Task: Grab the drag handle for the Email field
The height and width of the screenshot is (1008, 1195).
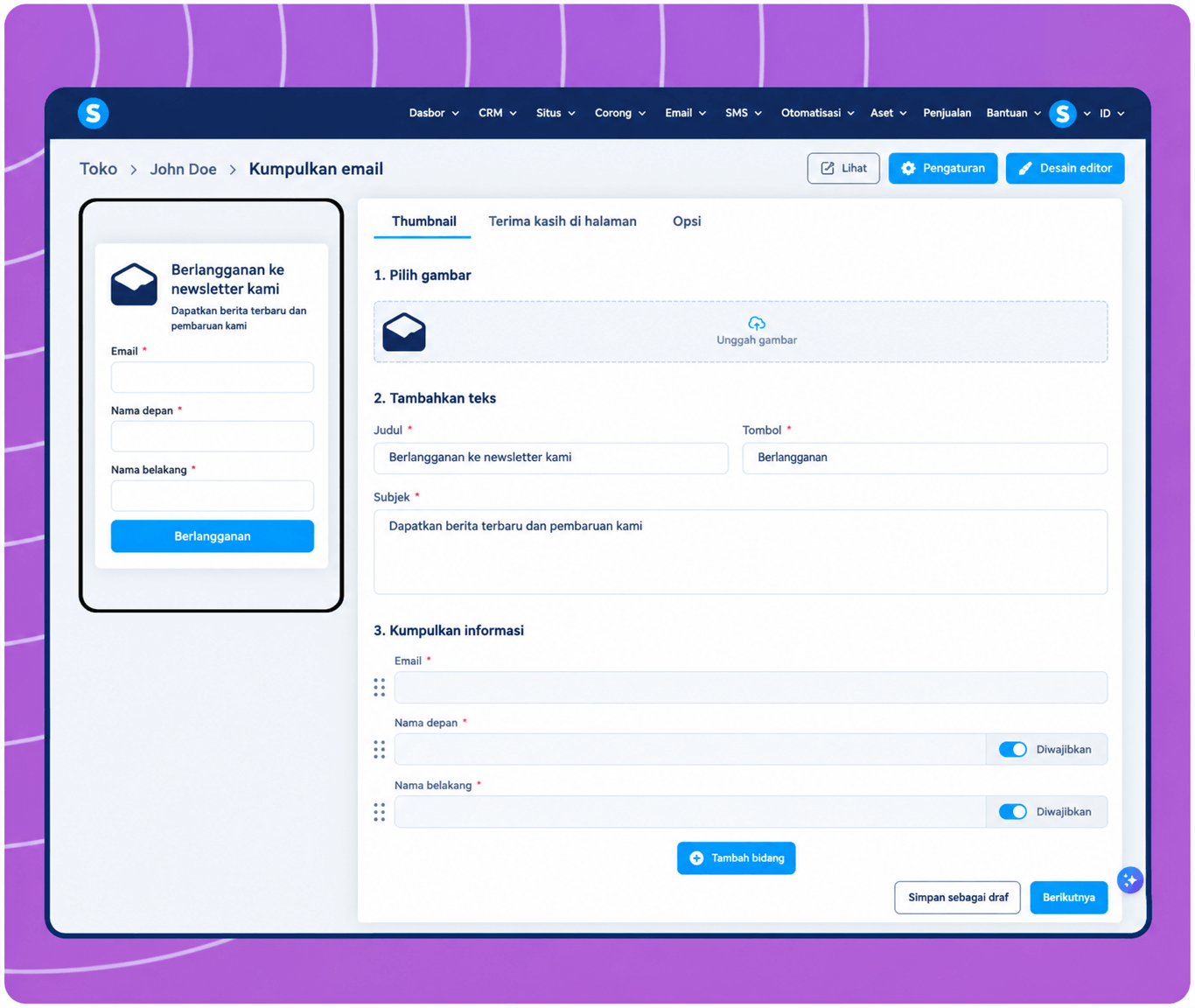Action: 379,688
